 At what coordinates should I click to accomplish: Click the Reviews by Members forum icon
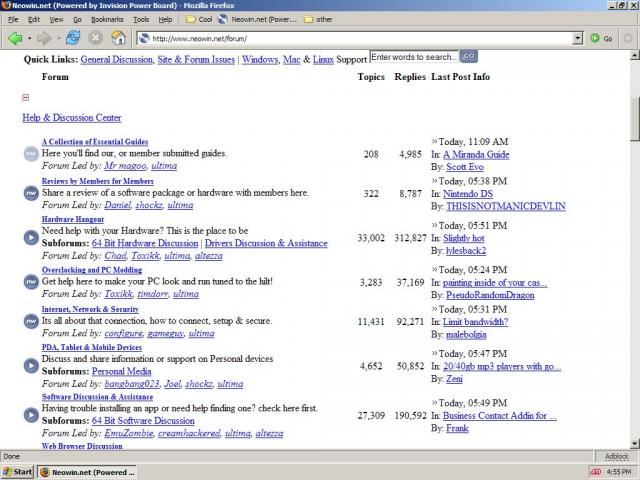(31, 193)
